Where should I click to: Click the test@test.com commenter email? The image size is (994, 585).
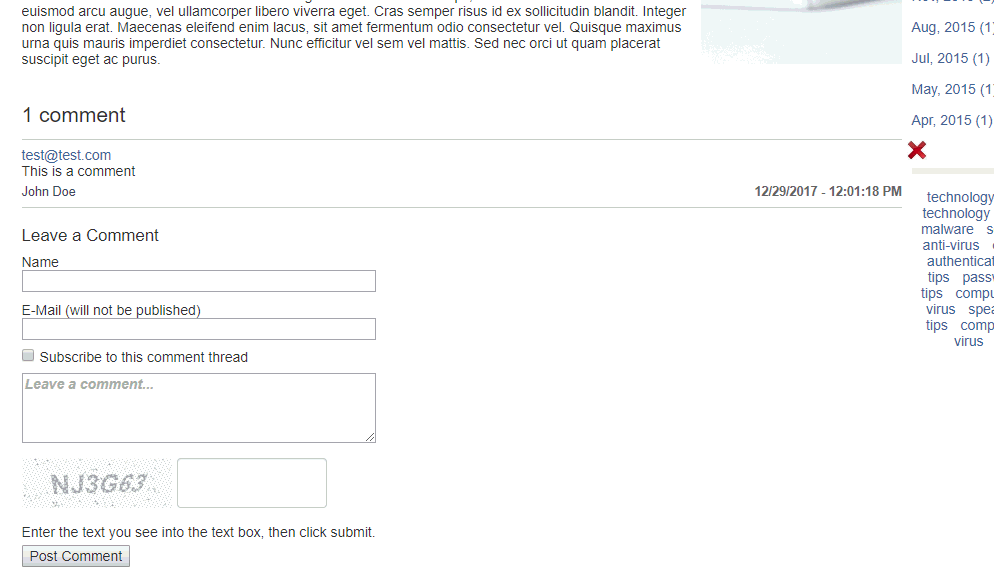(x=67, y=155)
